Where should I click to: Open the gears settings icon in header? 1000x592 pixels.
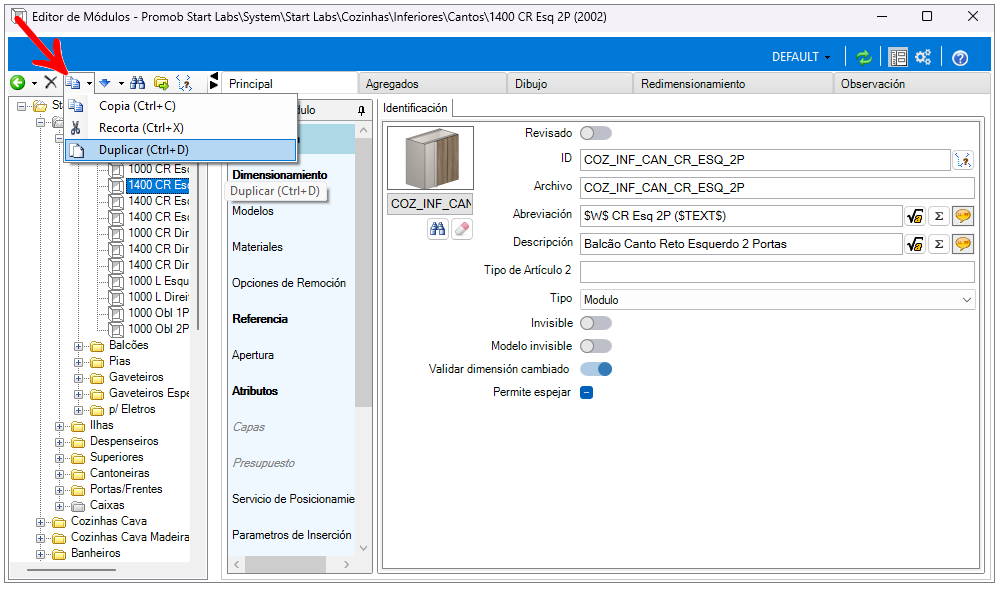pos(924,57)
